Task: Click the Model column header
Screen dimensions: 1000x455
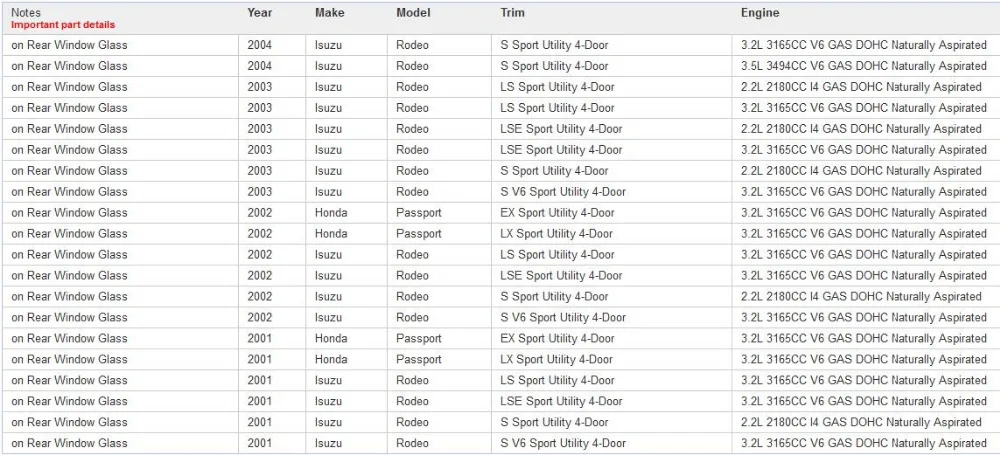Action: 413,13
